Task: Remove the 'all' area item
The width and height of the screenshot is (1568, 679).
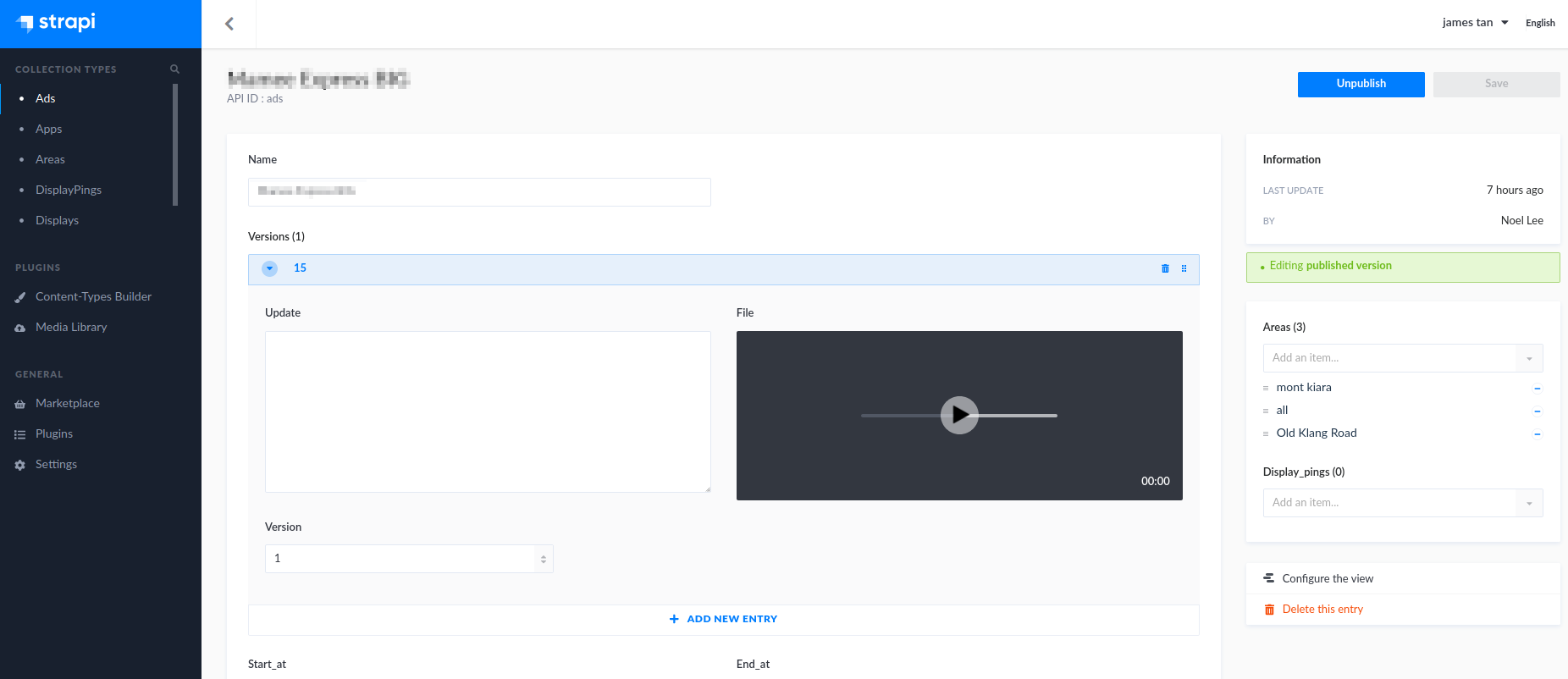Action: click(x=1537, y=411)
